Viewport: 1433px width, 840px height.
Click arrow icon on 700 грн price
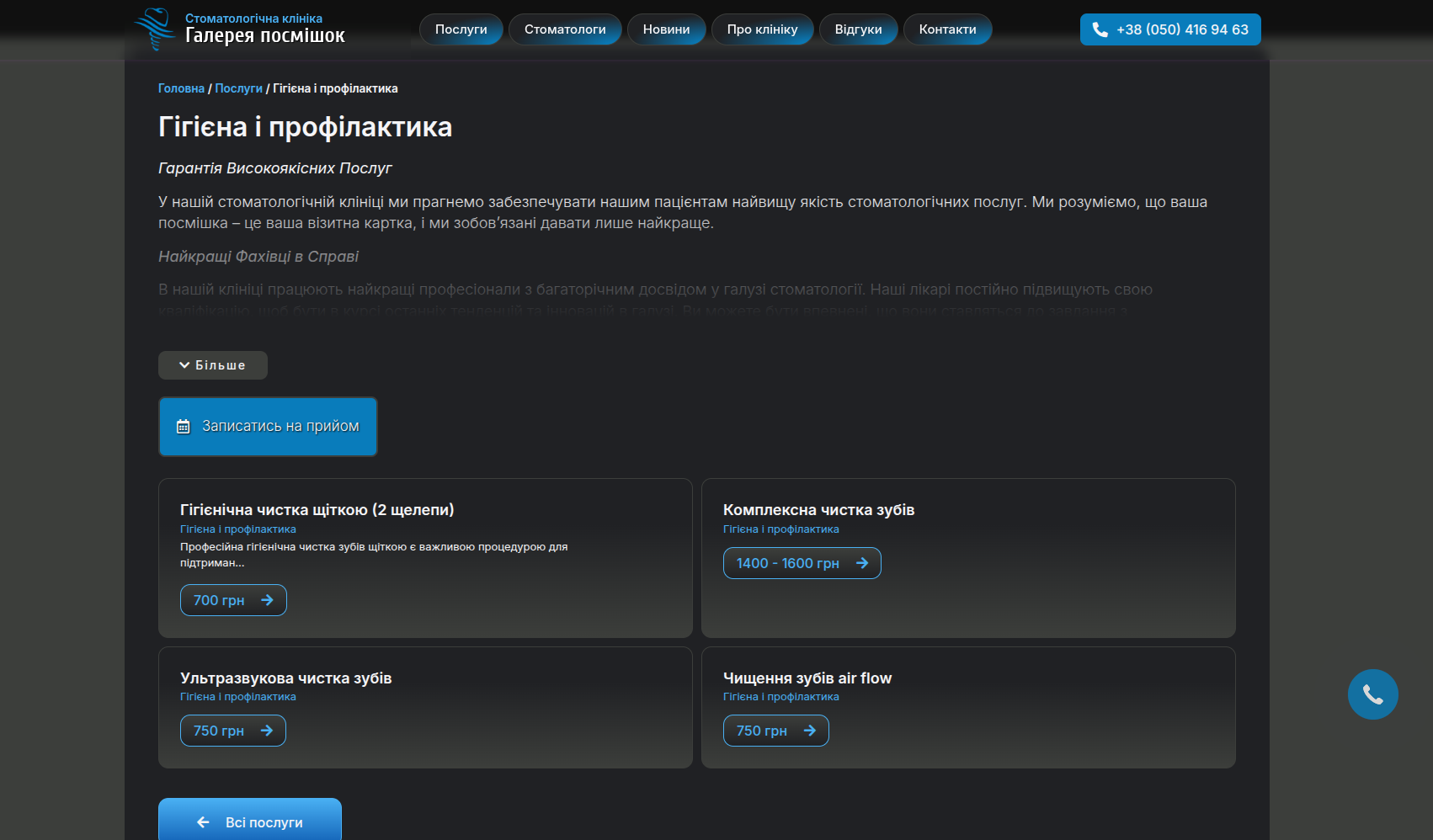(x=267, y=600)
